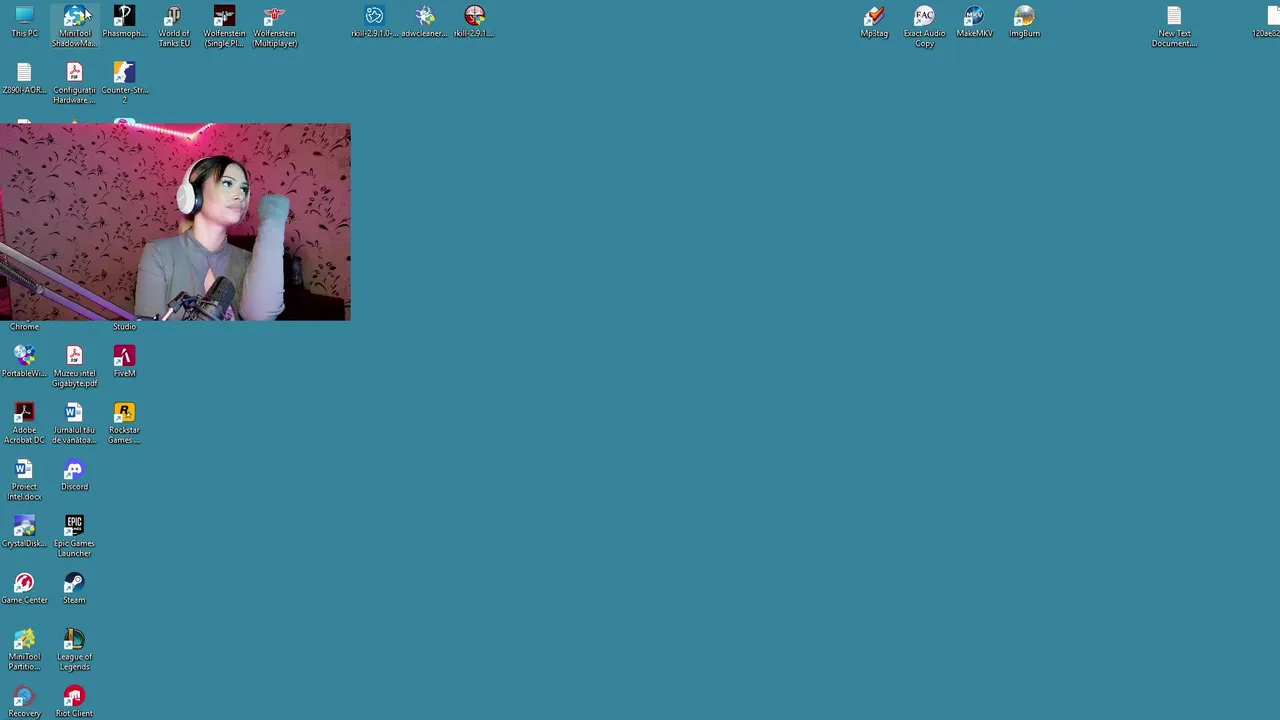Screen dimensions: 1280x720
Task: Select the FiveM shortcut
Action: 124,362
